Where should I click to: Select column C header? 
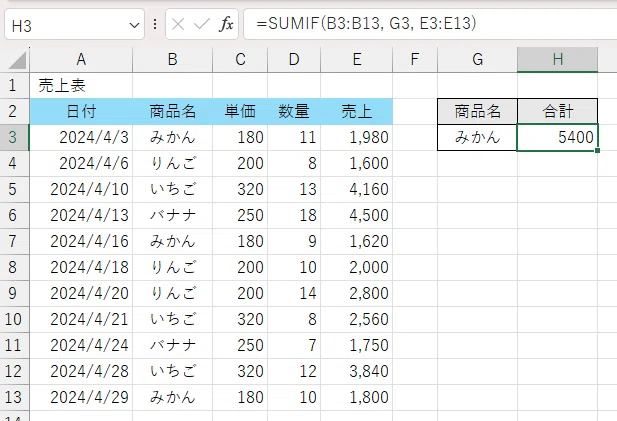[240, 60]
